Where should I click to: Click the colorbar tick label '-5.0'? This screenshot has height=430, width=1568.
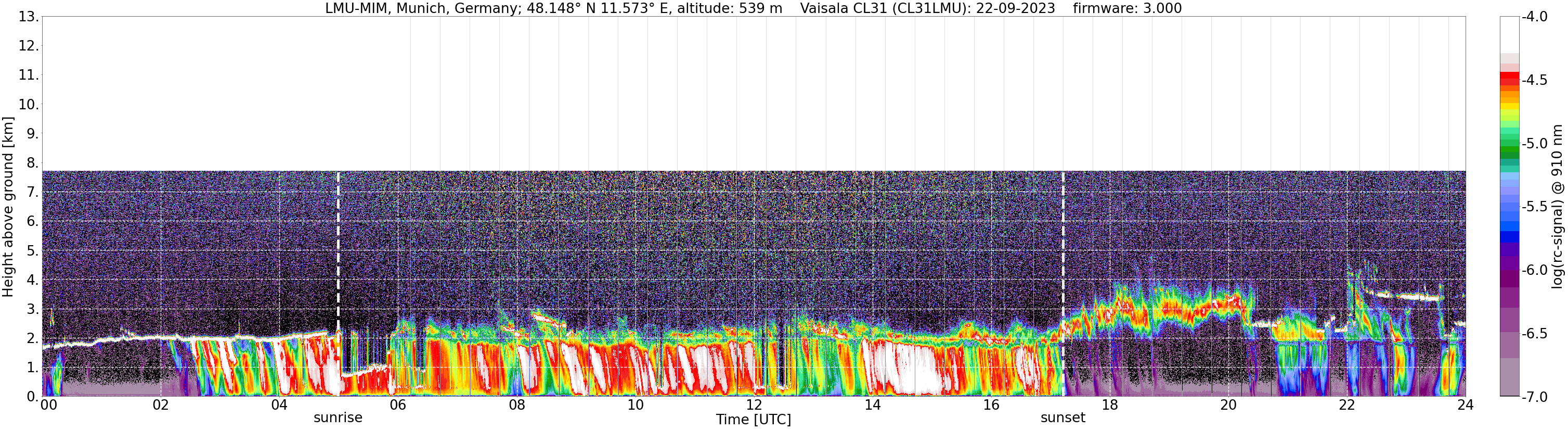click(1534, 143)
